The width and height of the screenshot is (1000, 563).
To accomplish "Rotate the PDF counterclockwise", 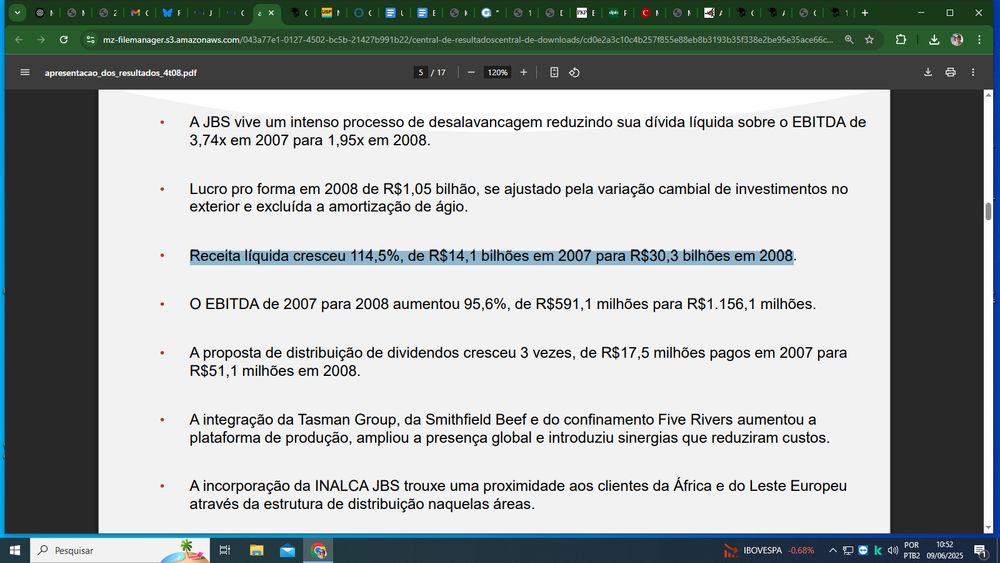I will 575,73.
